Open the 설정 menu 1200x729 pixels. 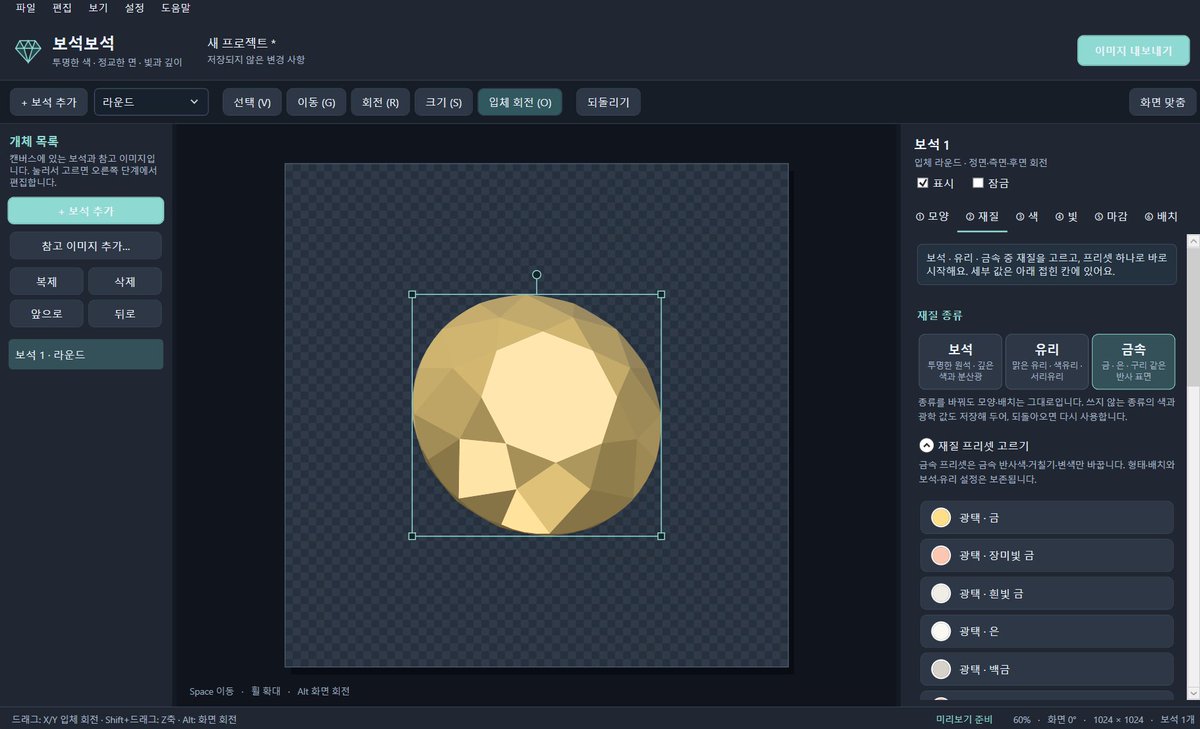coord(134,8)
